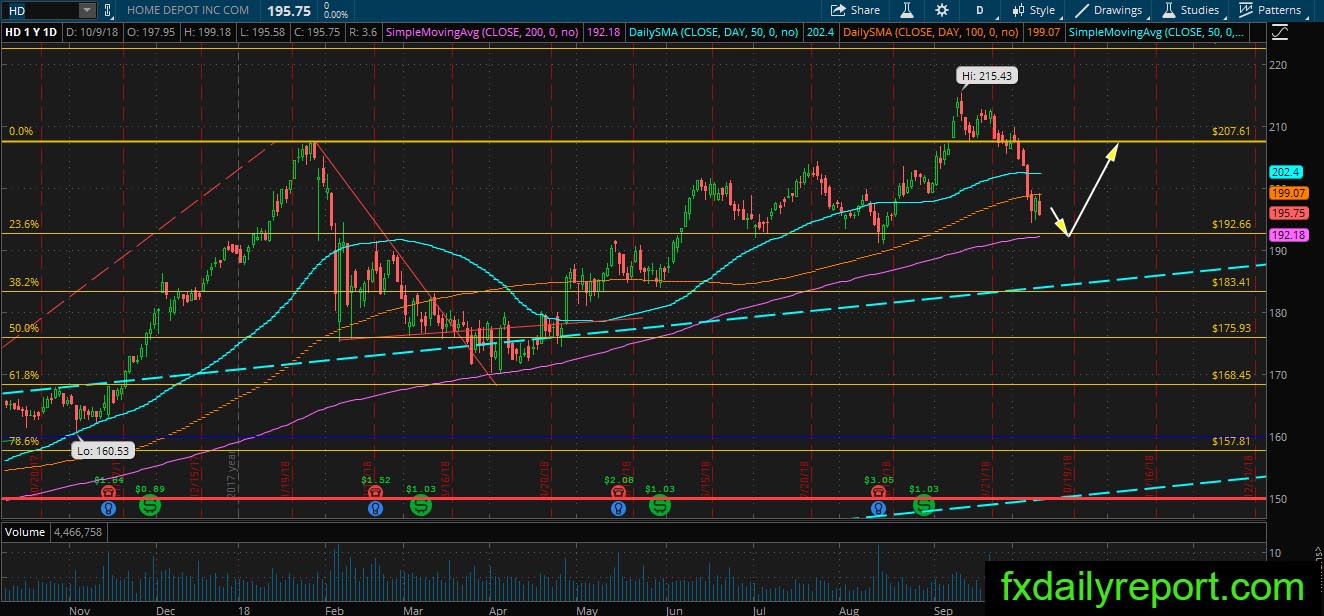Click red phone event icon under $1.84
Screen dimensions: 1324x616
(108, 492)
